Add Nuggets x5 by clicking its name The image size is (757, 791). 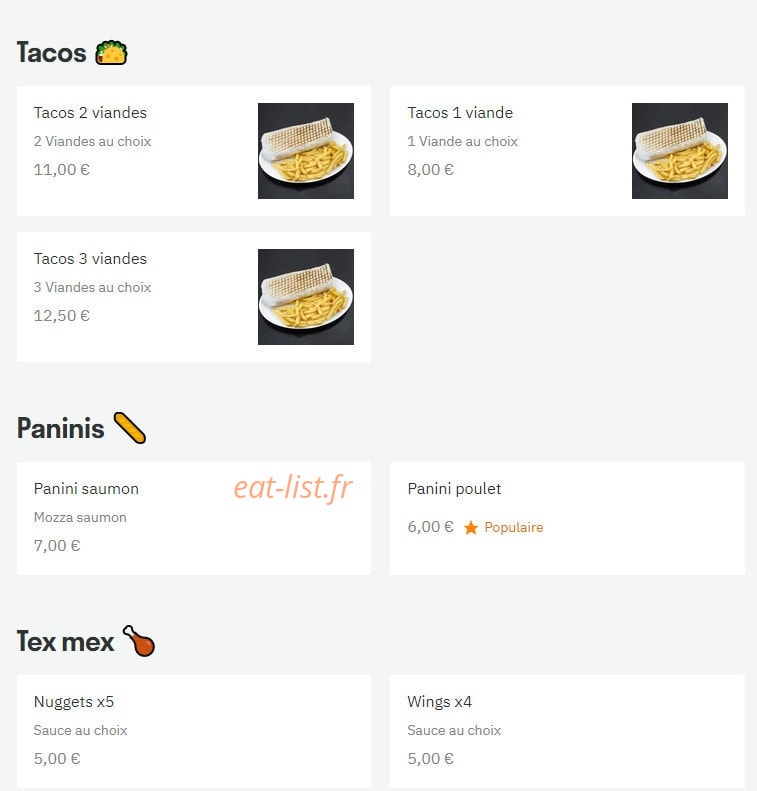(74, 702)
